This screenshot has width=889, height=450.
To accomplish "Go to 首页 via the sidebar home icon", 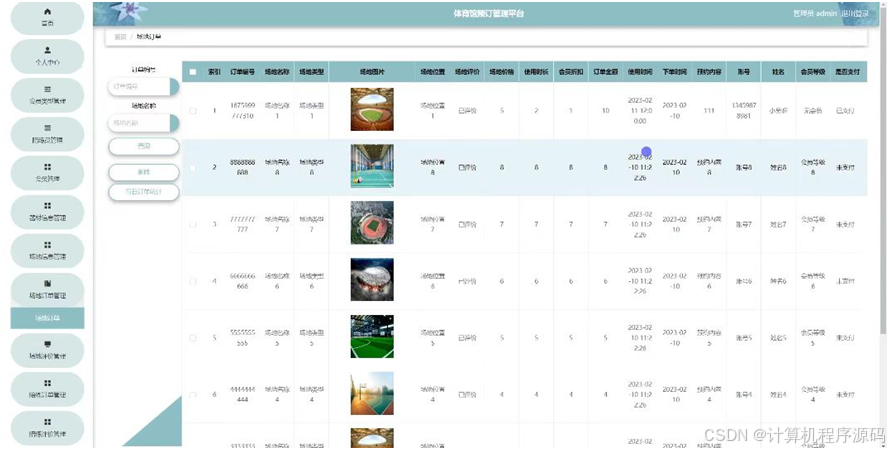I will tap(48, 18).
